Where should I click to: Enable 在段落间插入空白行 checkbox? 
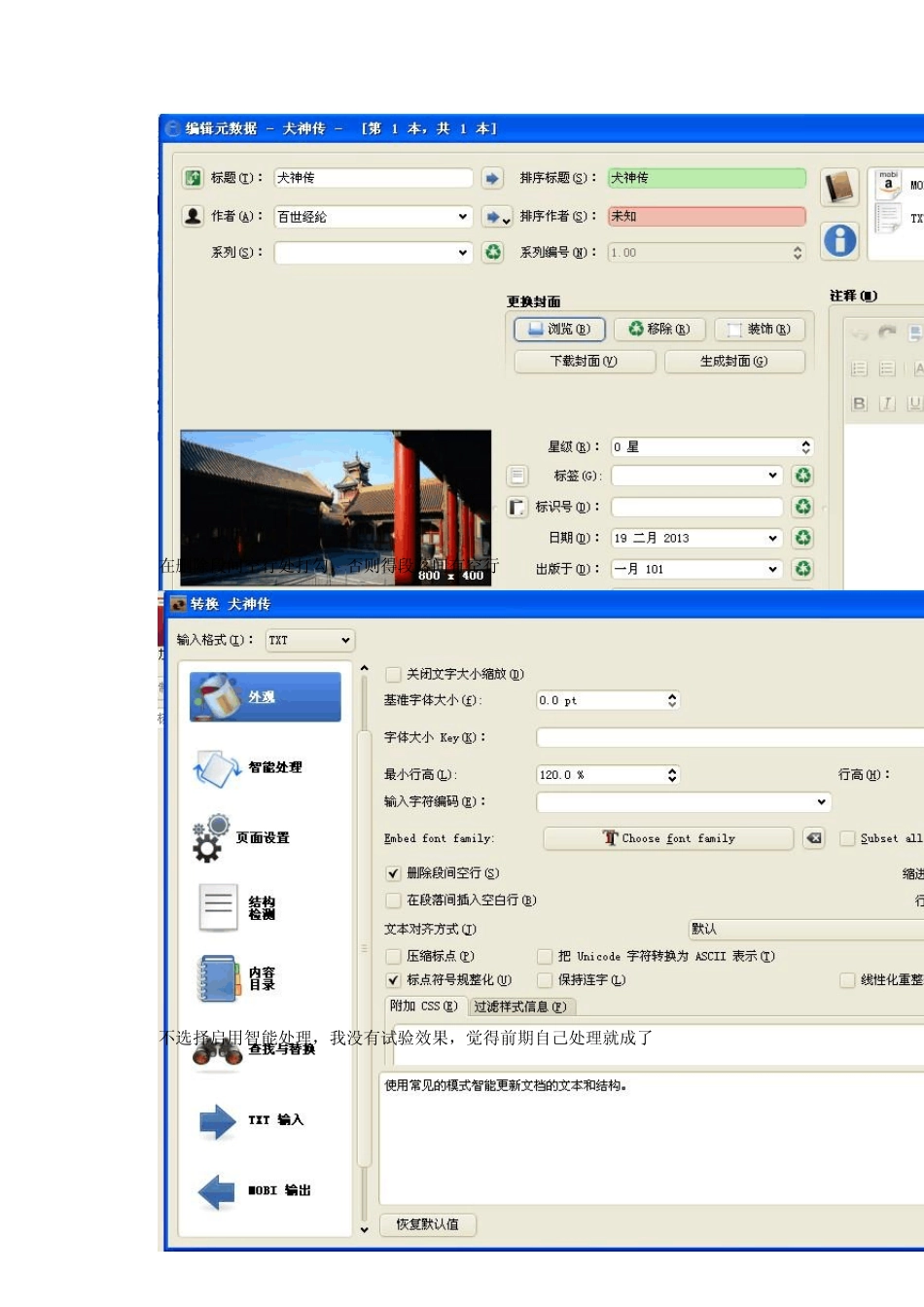(x=393, y=901)
